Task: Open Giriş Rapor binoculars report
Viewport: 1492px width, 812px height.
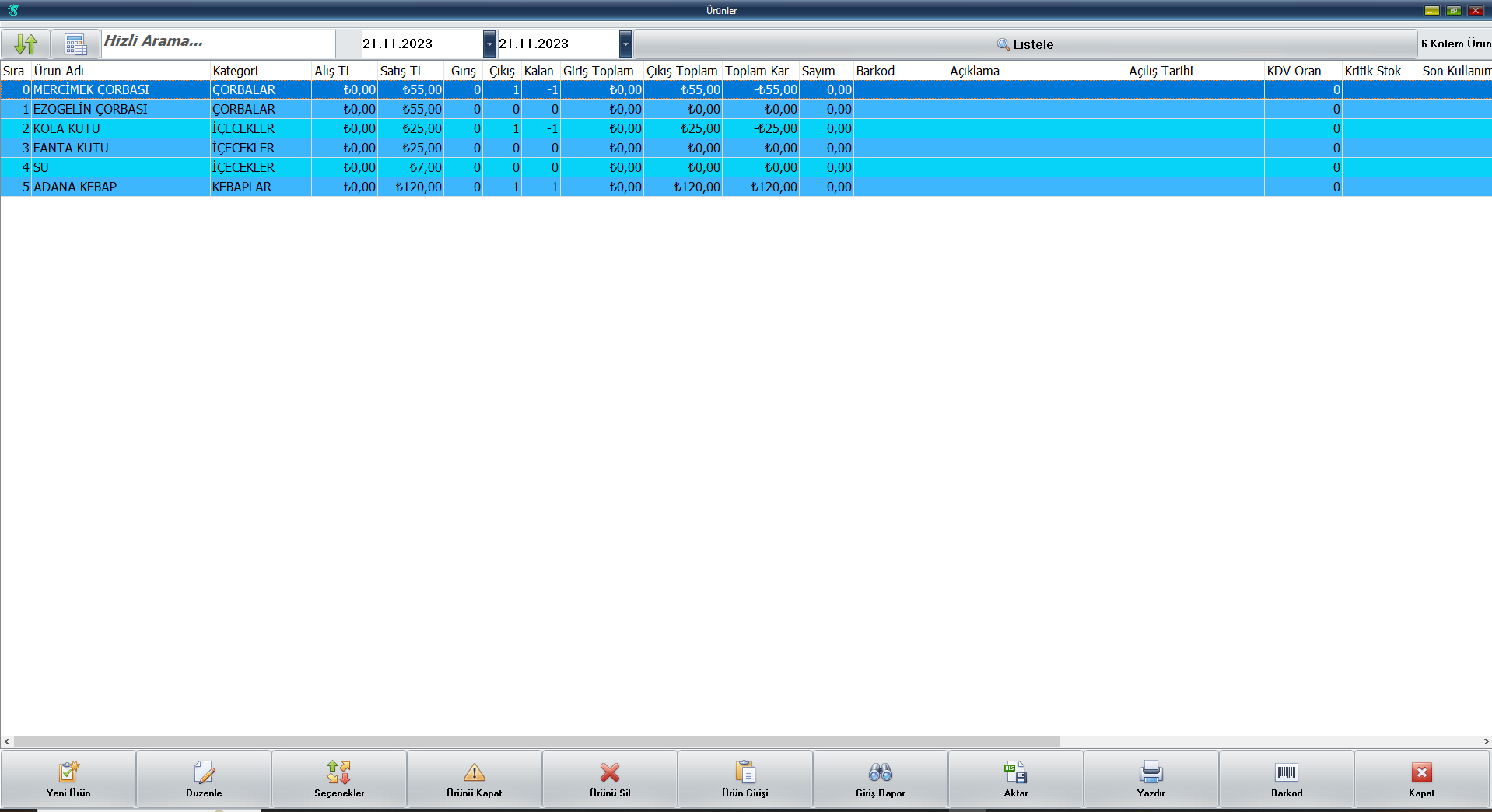Action: coord(881,779)
